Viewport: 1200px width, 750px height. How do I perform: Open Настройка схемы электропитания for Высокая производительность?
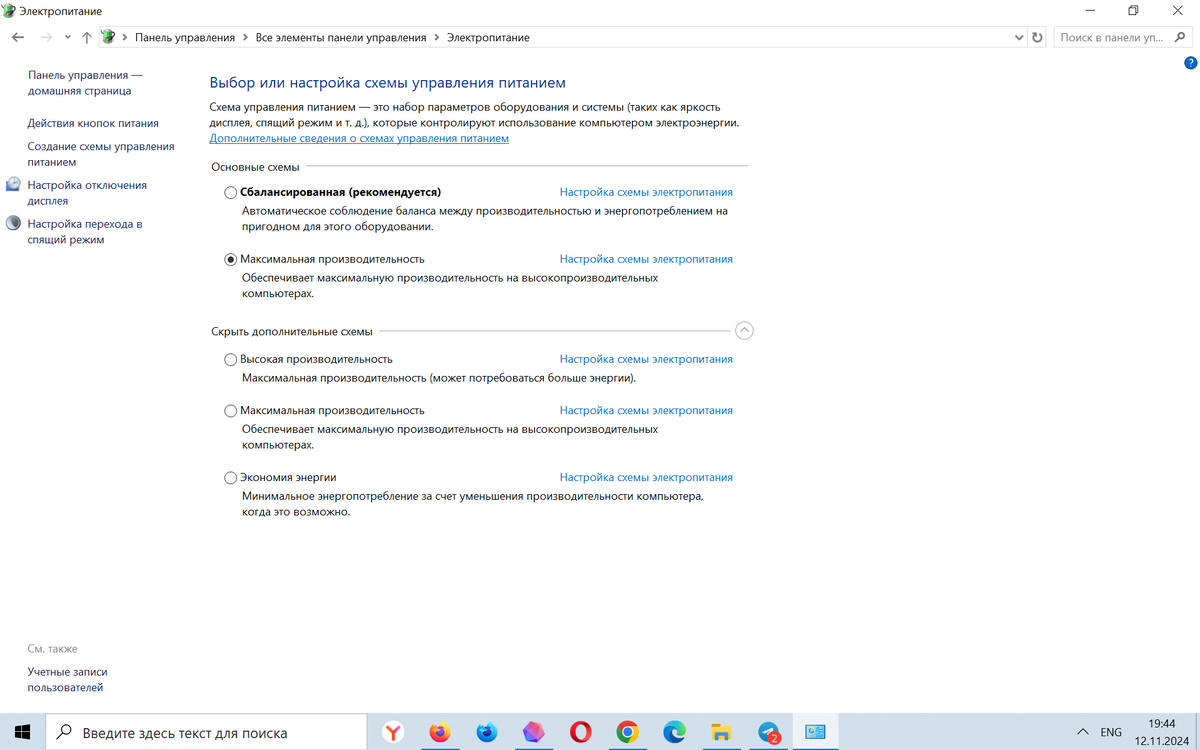coord(646,359)
